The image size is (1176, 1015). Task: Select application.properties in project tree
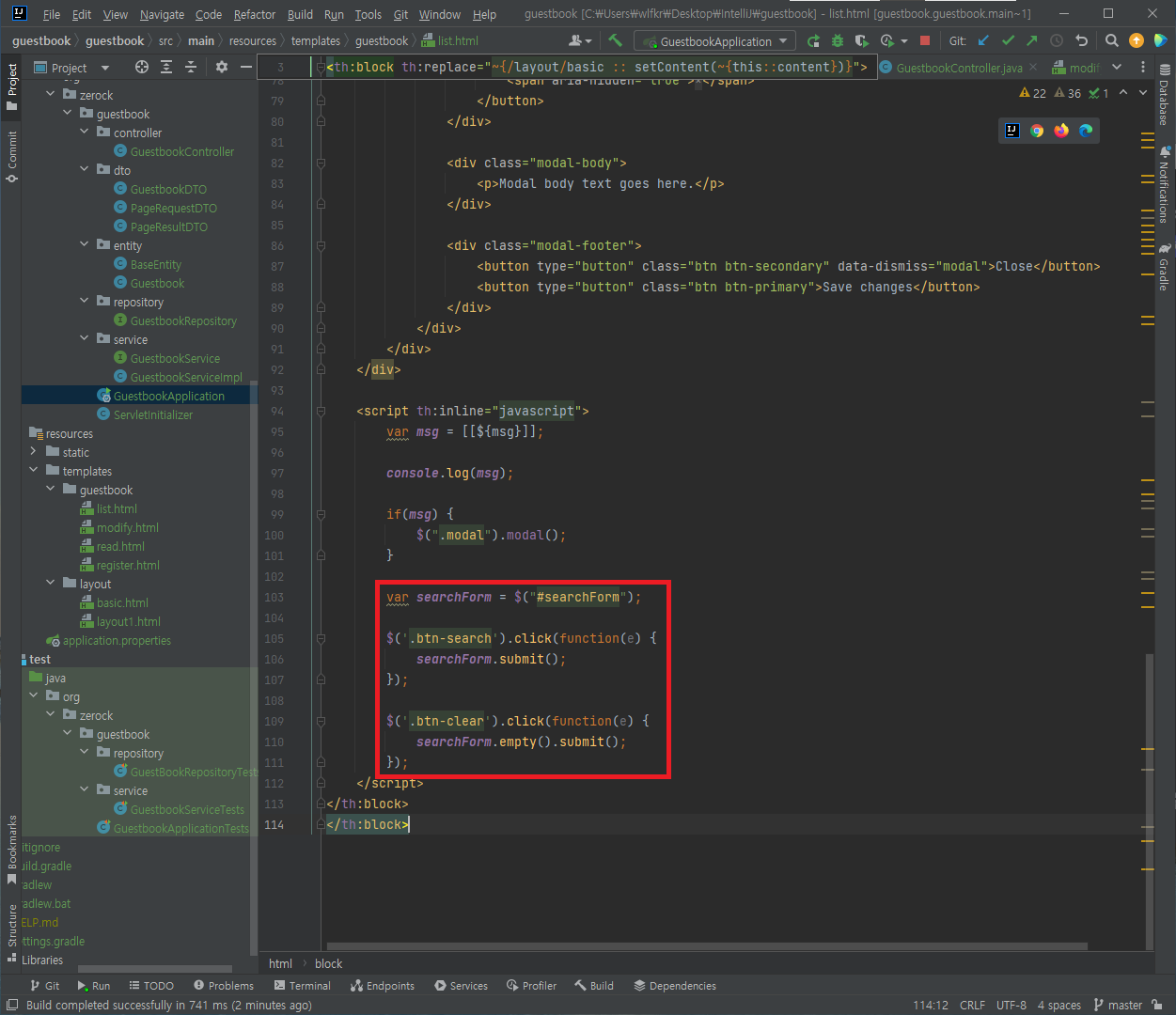tap(117, 640)
